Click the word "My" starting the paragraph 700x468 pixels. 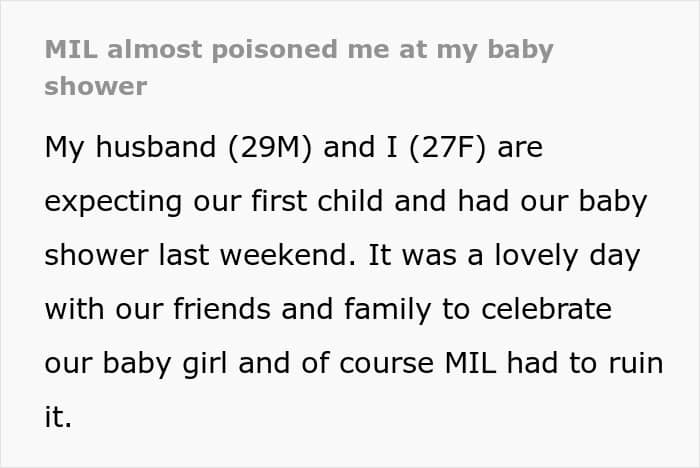pos(61,148)
